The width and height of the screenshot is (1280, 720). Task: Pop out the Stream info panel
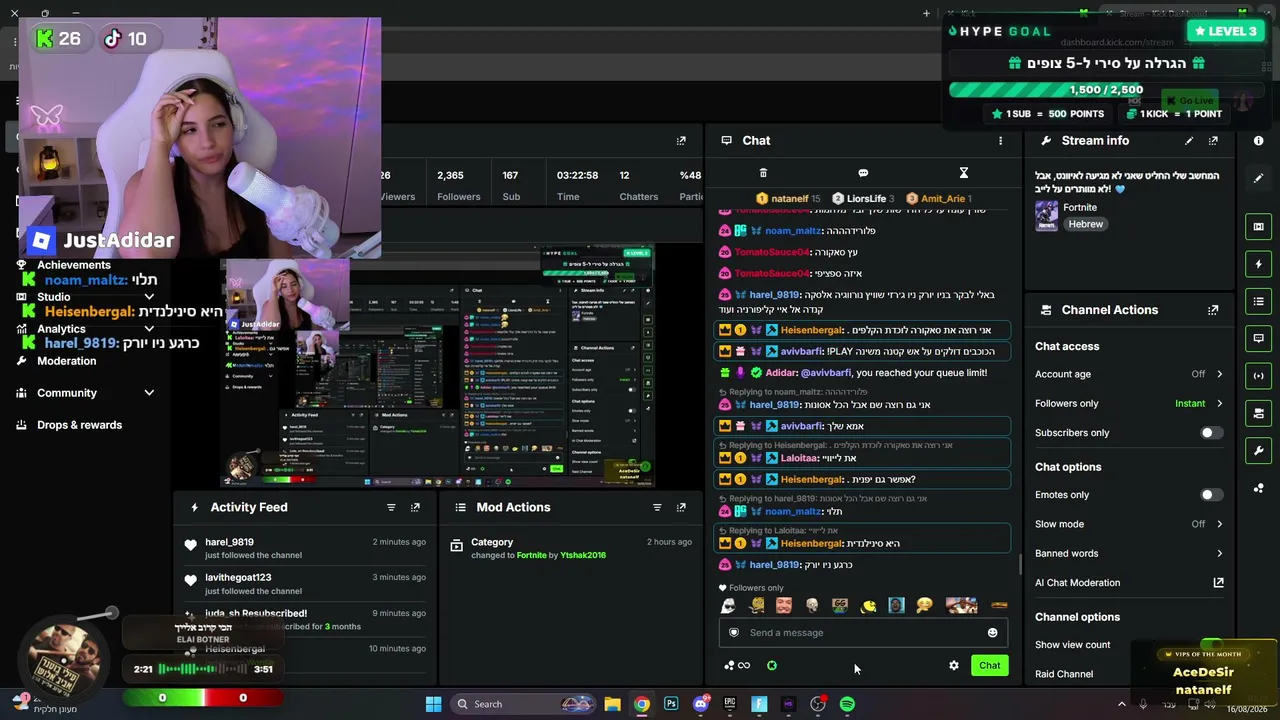pos(1213,141)
